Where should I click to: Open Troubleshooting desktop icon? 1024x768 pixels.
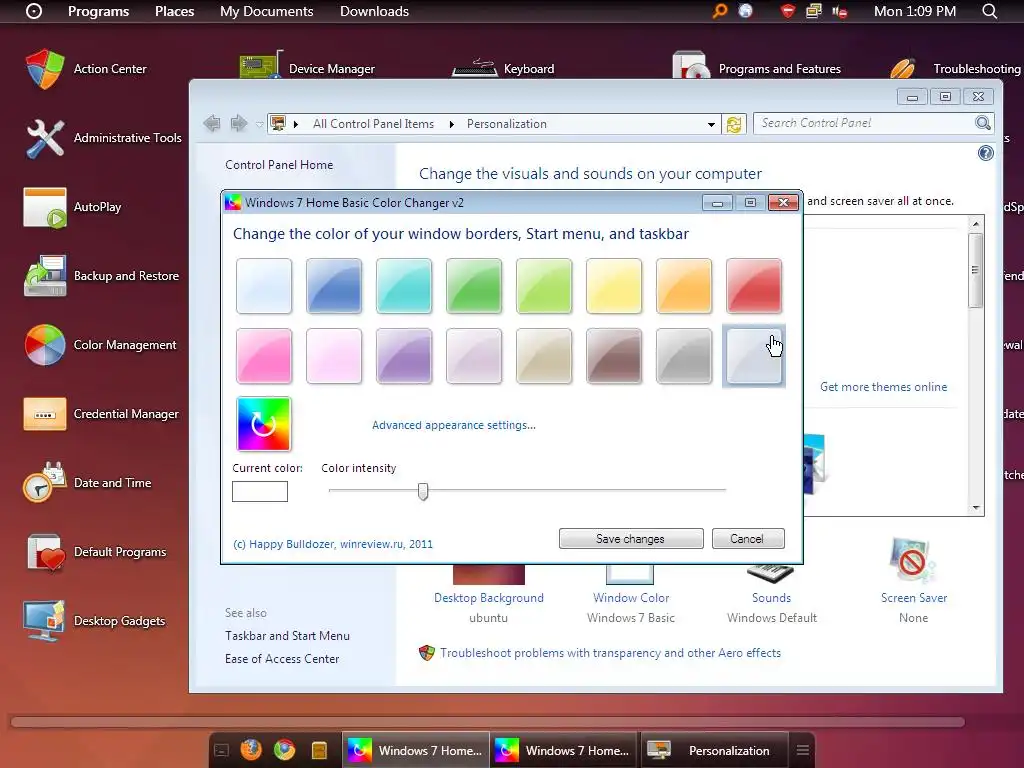955,68
